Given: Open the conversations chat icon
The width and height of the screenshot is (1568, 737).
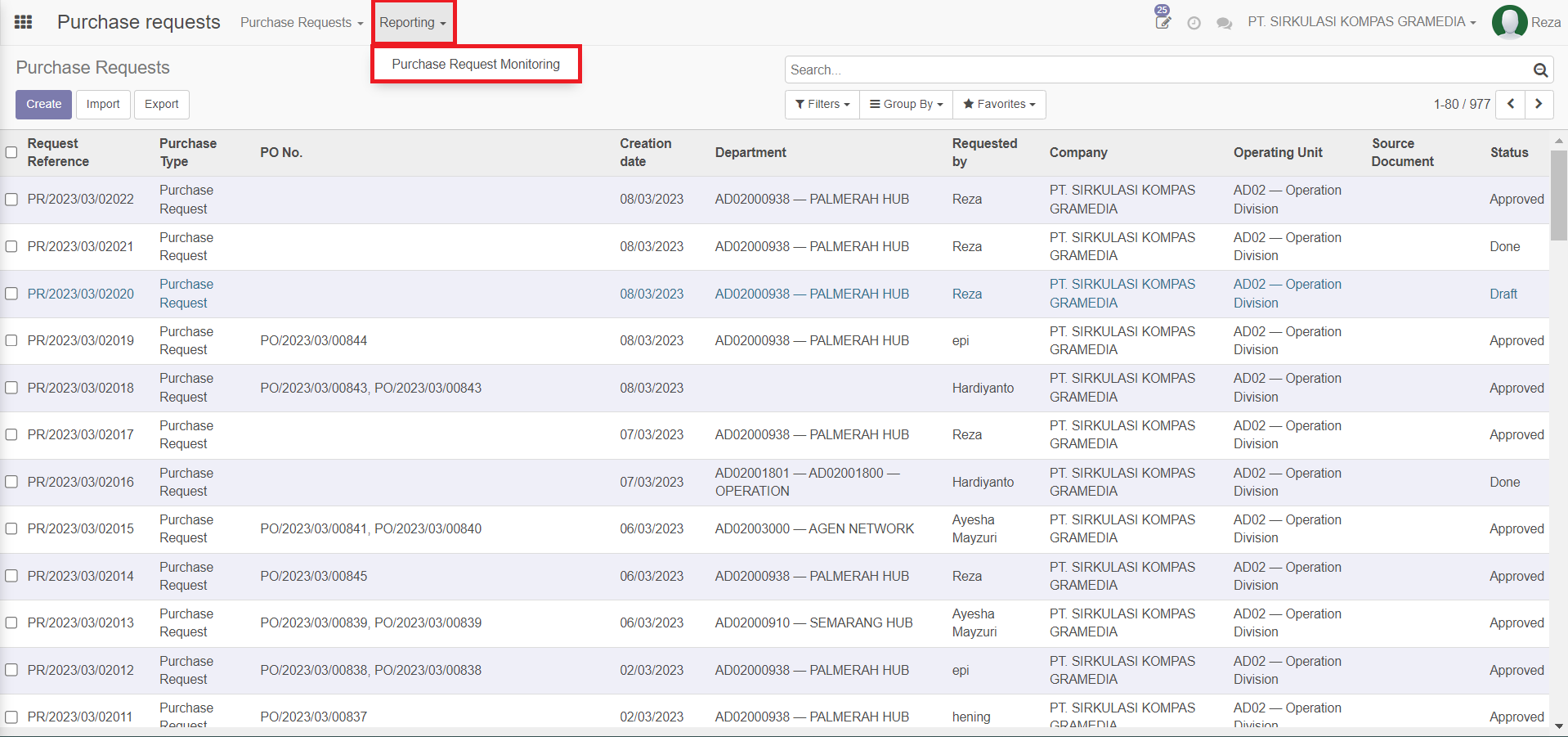Looking at the screenshot, I should coord(1224,23).
